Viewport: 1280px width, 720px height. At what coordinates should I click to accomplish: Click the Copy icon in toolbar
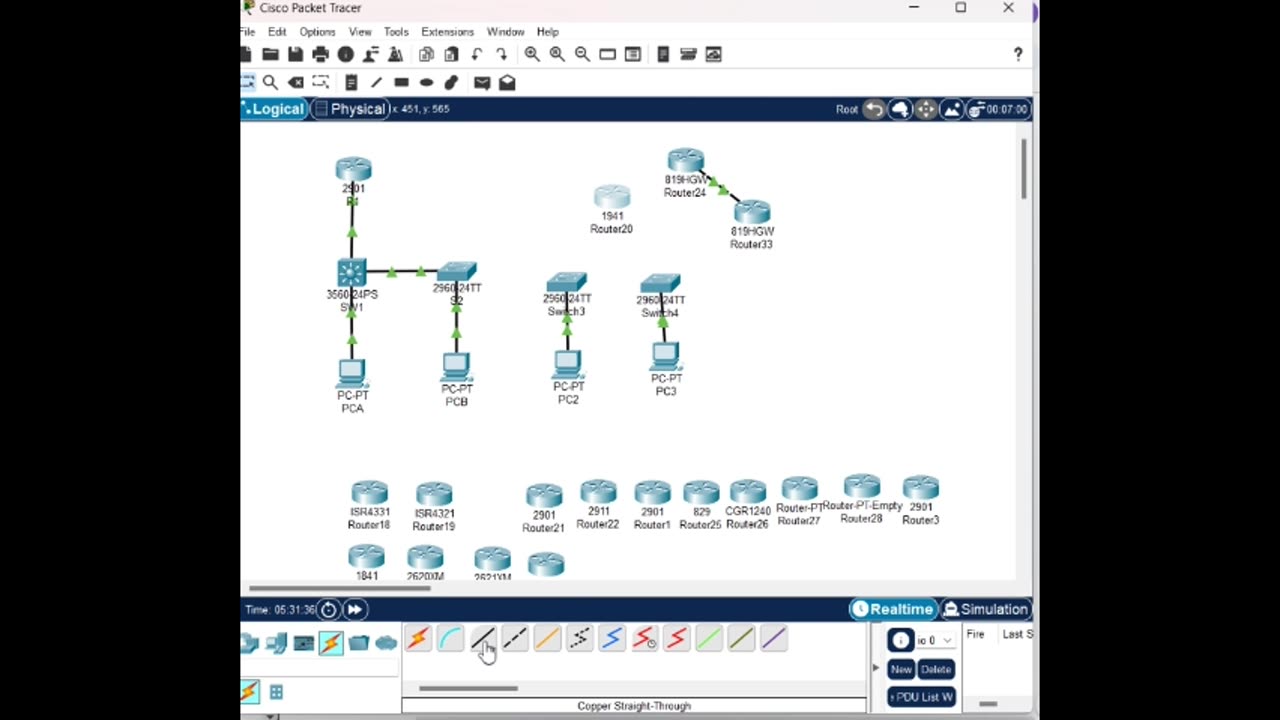(x=427, y=54)
